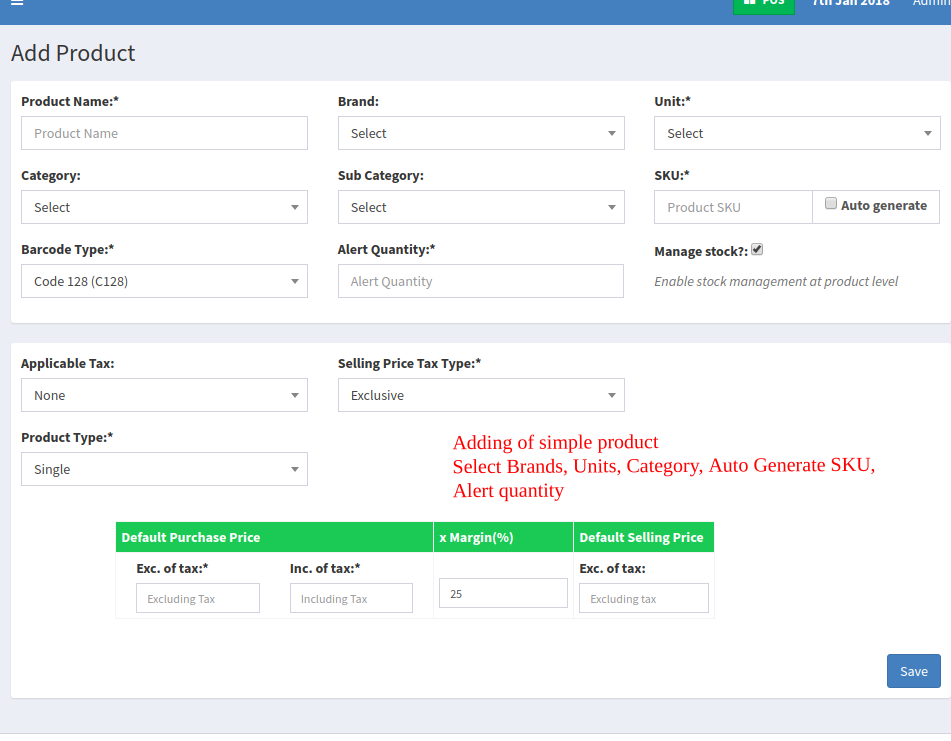Open the Admin user menu

click(x=930, y=4)
